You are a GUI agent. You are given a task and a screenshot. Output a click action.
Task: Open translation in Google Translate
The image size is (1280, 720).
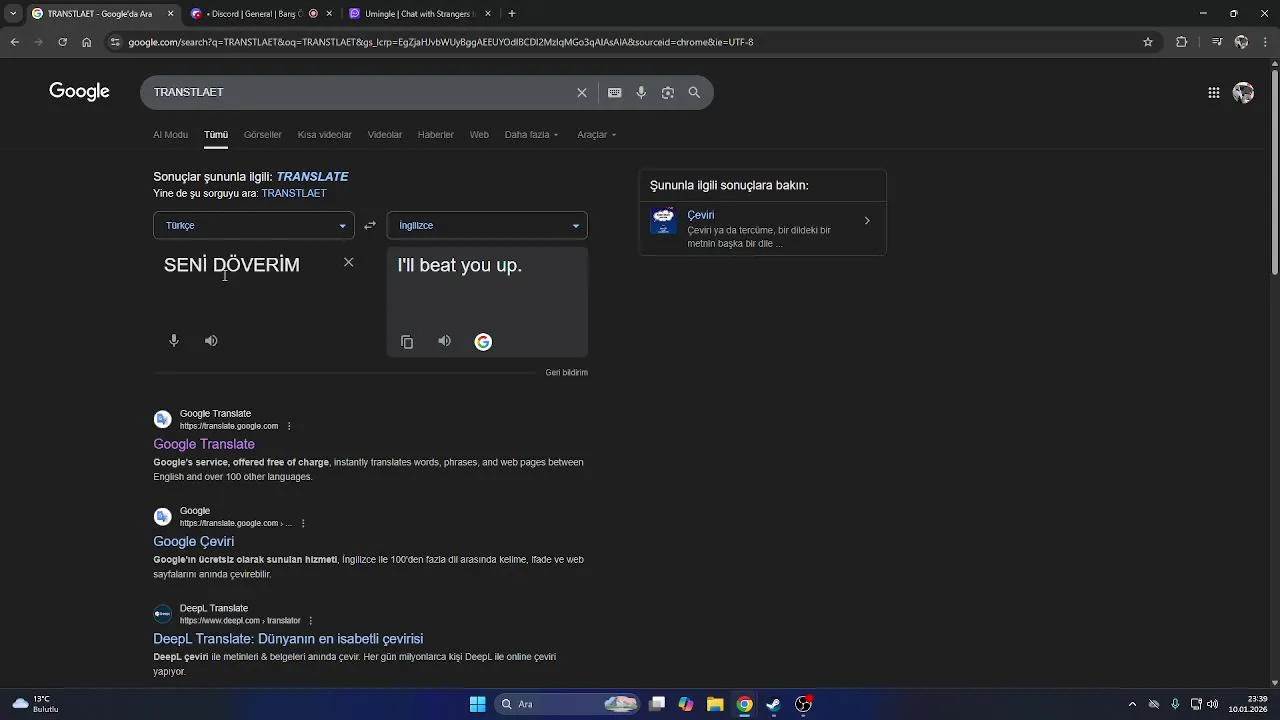[483, 342]
